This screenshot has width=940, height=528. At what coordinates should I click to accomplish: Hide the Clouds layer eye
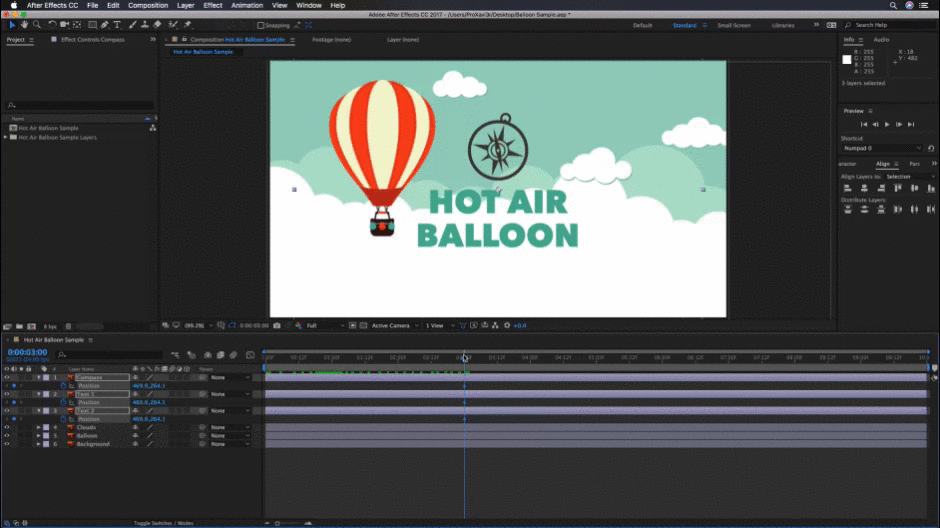[7, 427]
